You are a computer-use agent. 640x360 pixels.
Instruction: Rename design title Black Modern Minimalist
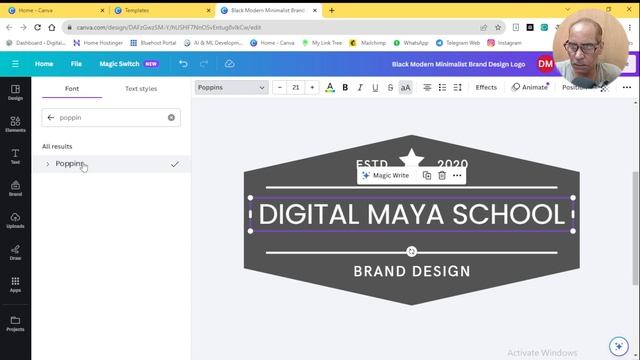coord(458,64)
